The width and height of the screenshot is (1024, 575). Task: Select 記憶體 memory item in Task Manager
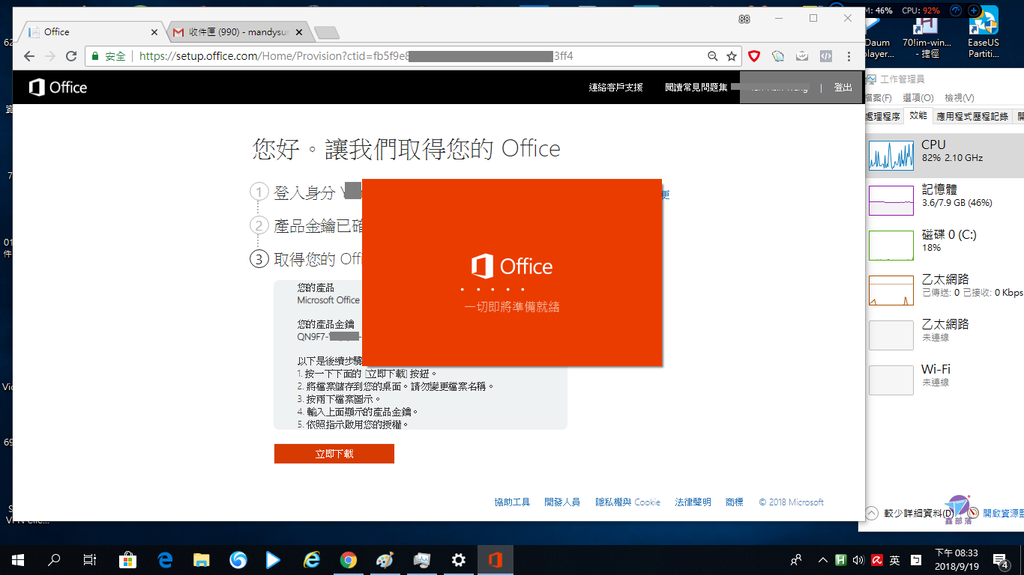tap(945, 199)
